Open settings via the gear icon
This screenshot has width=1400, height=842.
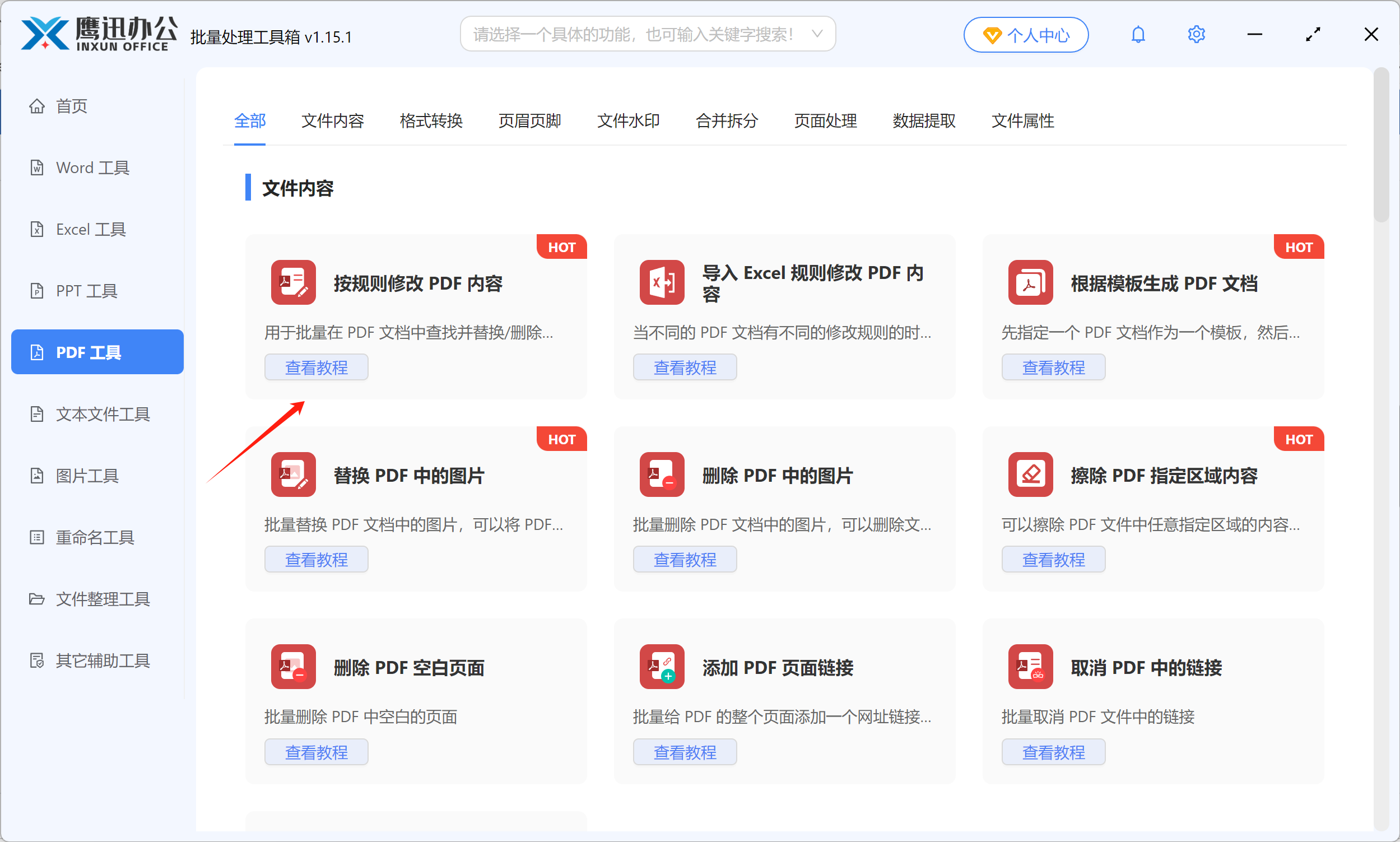click(x=1196, y=35)
